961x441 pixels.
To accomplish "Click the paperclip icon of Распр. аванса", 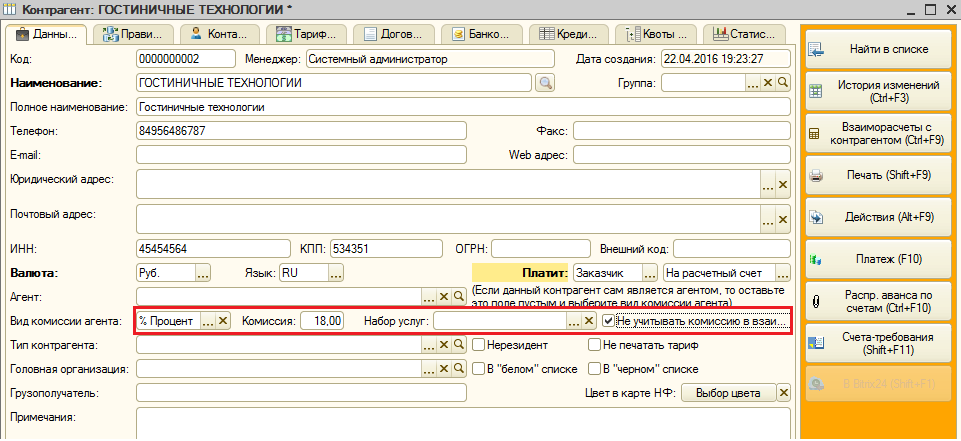I will point(815,302).
